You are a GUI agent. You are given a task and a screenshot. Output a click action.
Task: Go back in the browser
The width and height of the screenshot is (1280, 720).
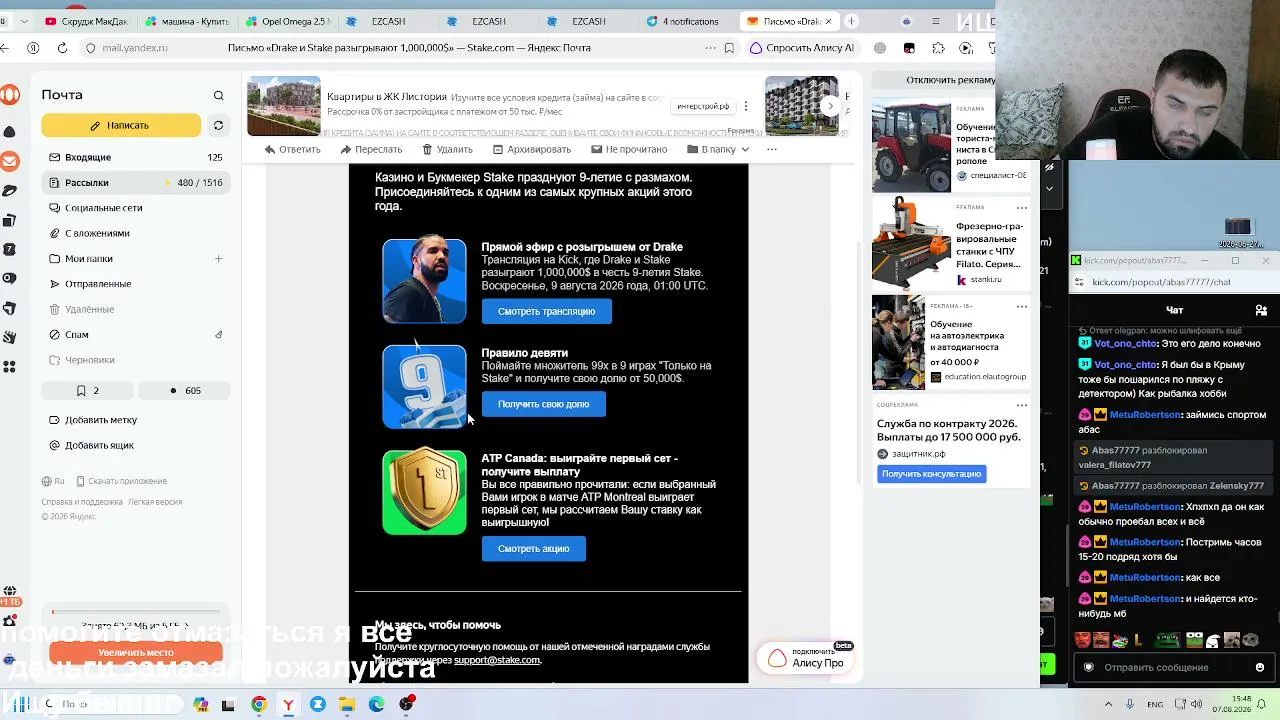click(6, 48)
